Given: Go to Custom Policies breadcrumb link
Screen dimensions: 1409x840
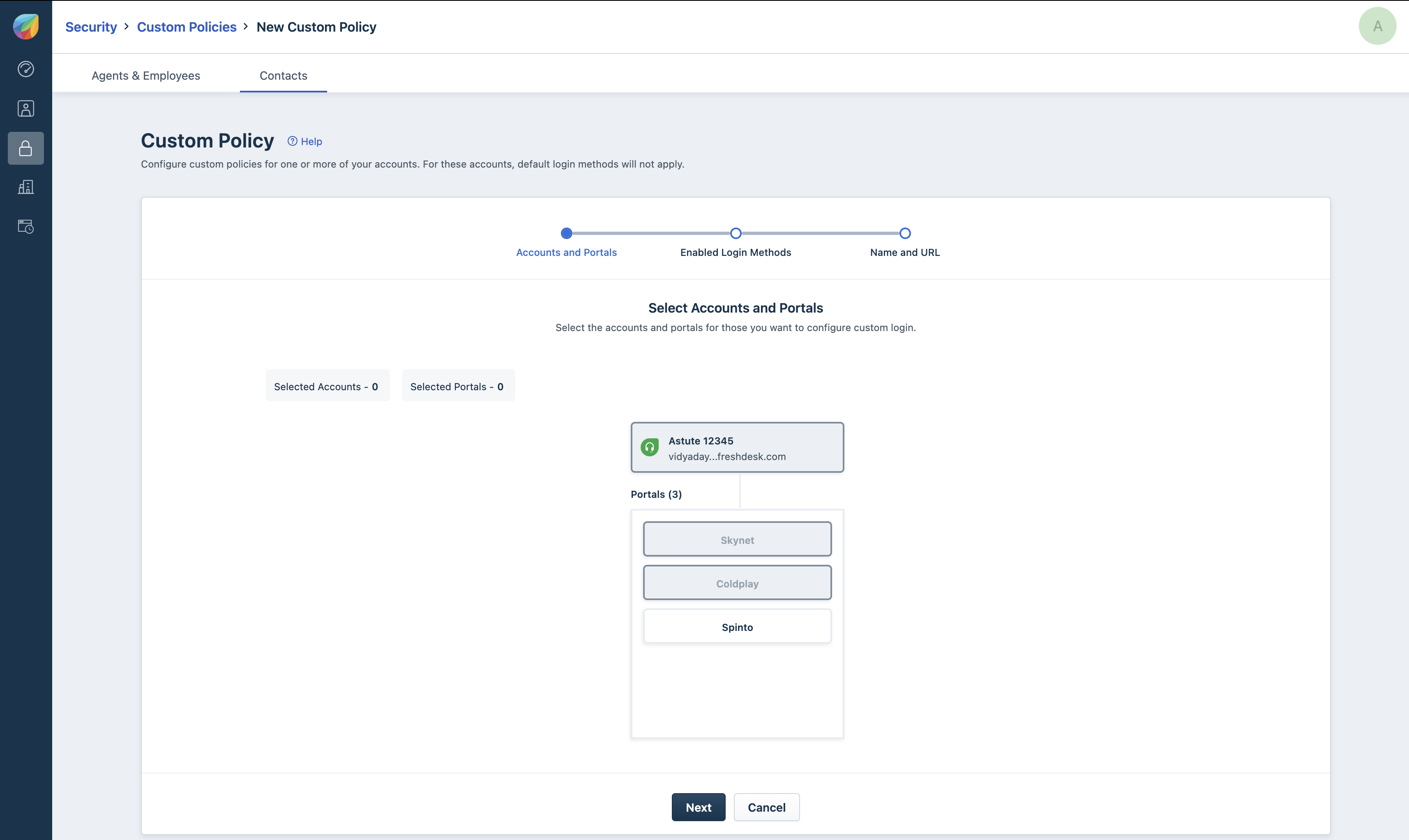Looking at the screenshot, I should [x=186, y=27].
